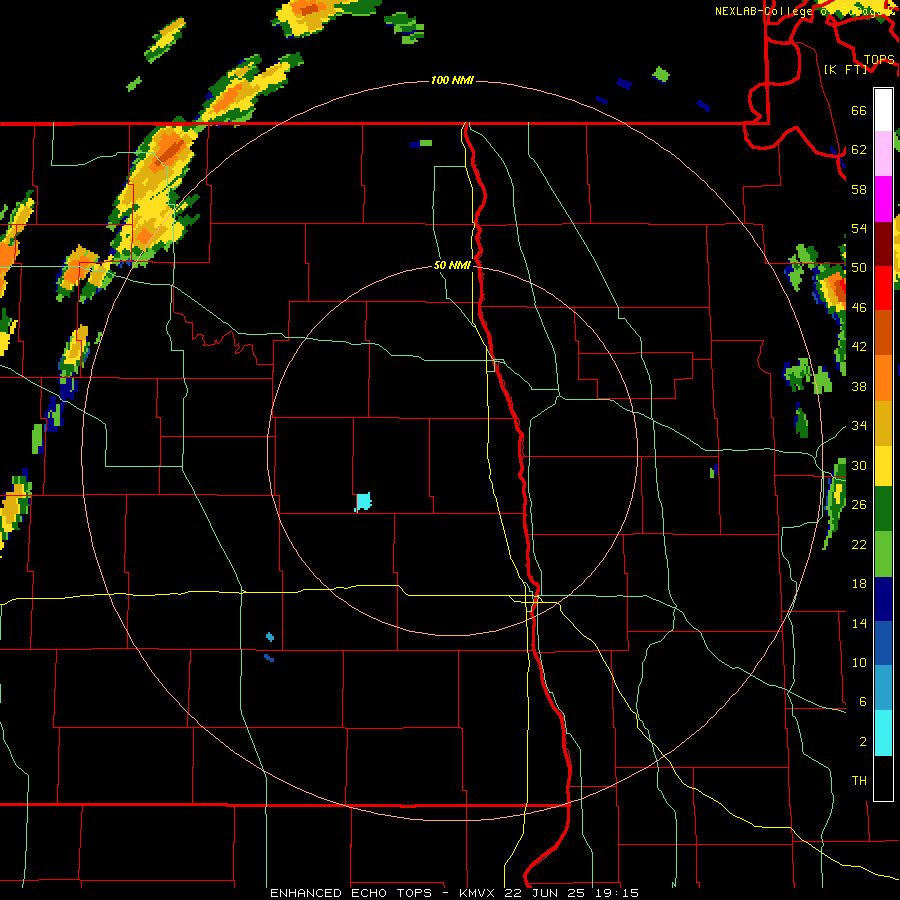Image resolution: width=900 pixels, height=900 pixels.
Task: Click the cyan echo cell inside 50 NMI ring
Action: click(363, 502)
